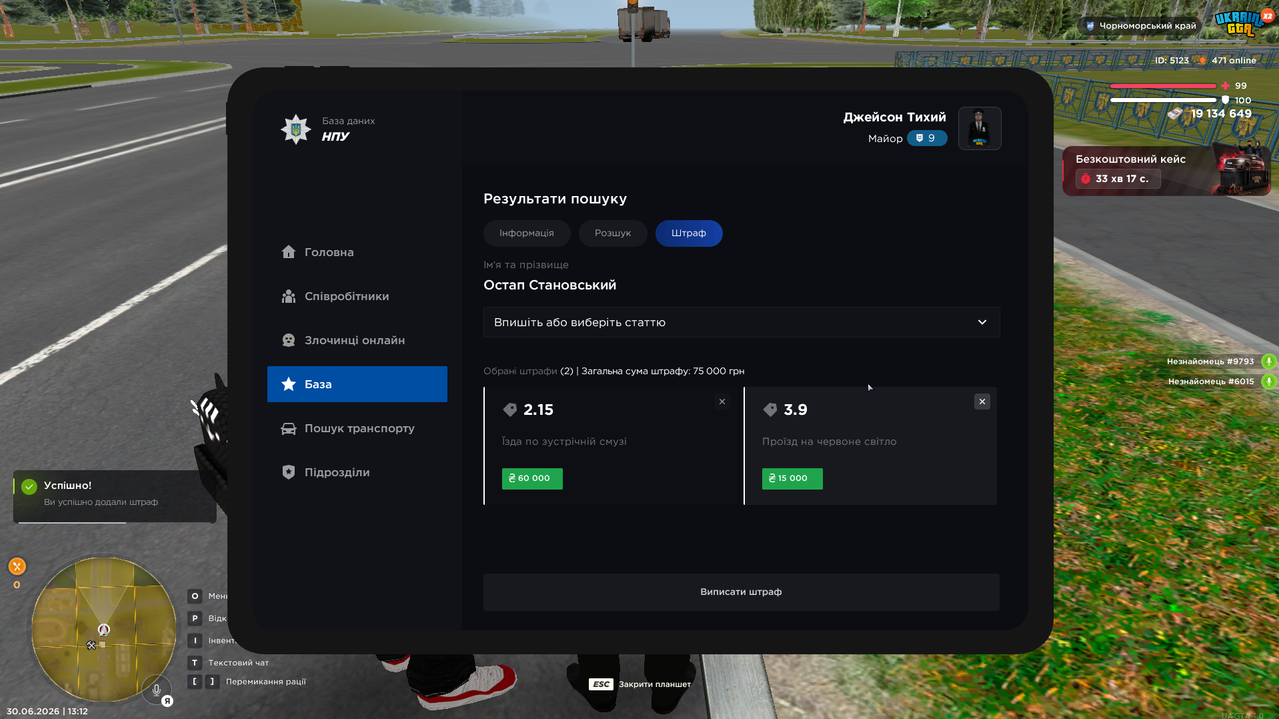Click the microphone icon near the minimap
Image resolution: width=1279 pixels, height=719 pixels.
[x=155, y=689]
